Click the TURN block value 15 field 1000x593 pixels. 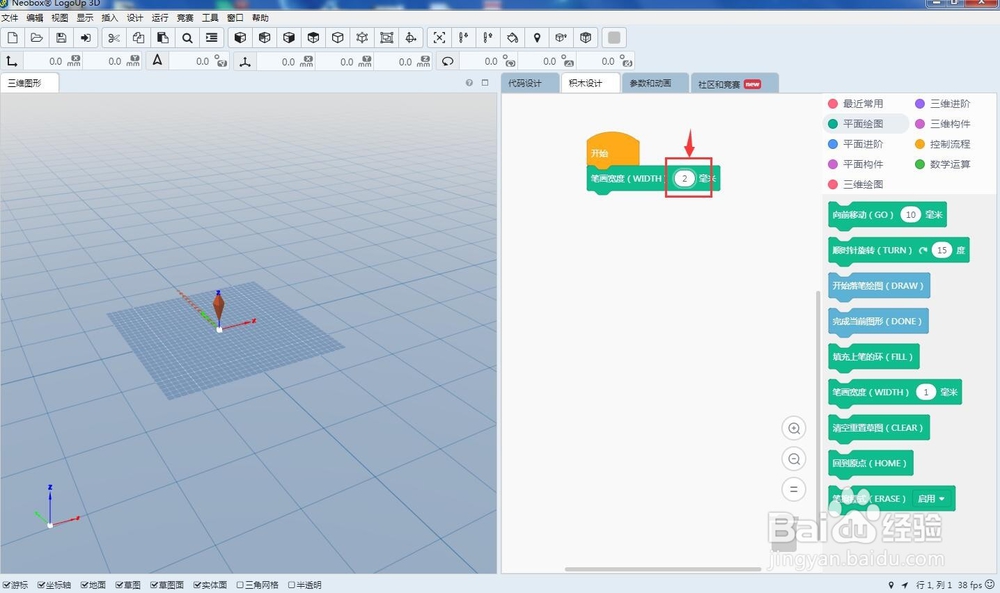[941, 251]
